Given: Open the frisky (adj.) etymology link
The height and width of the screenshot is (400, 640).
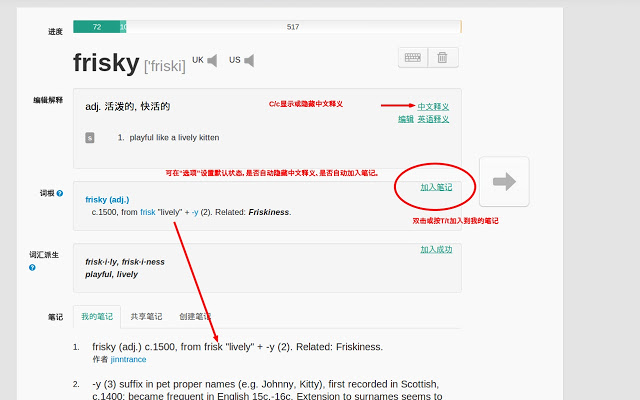Looking at the screenshot, I should click(x=107, y=200).
